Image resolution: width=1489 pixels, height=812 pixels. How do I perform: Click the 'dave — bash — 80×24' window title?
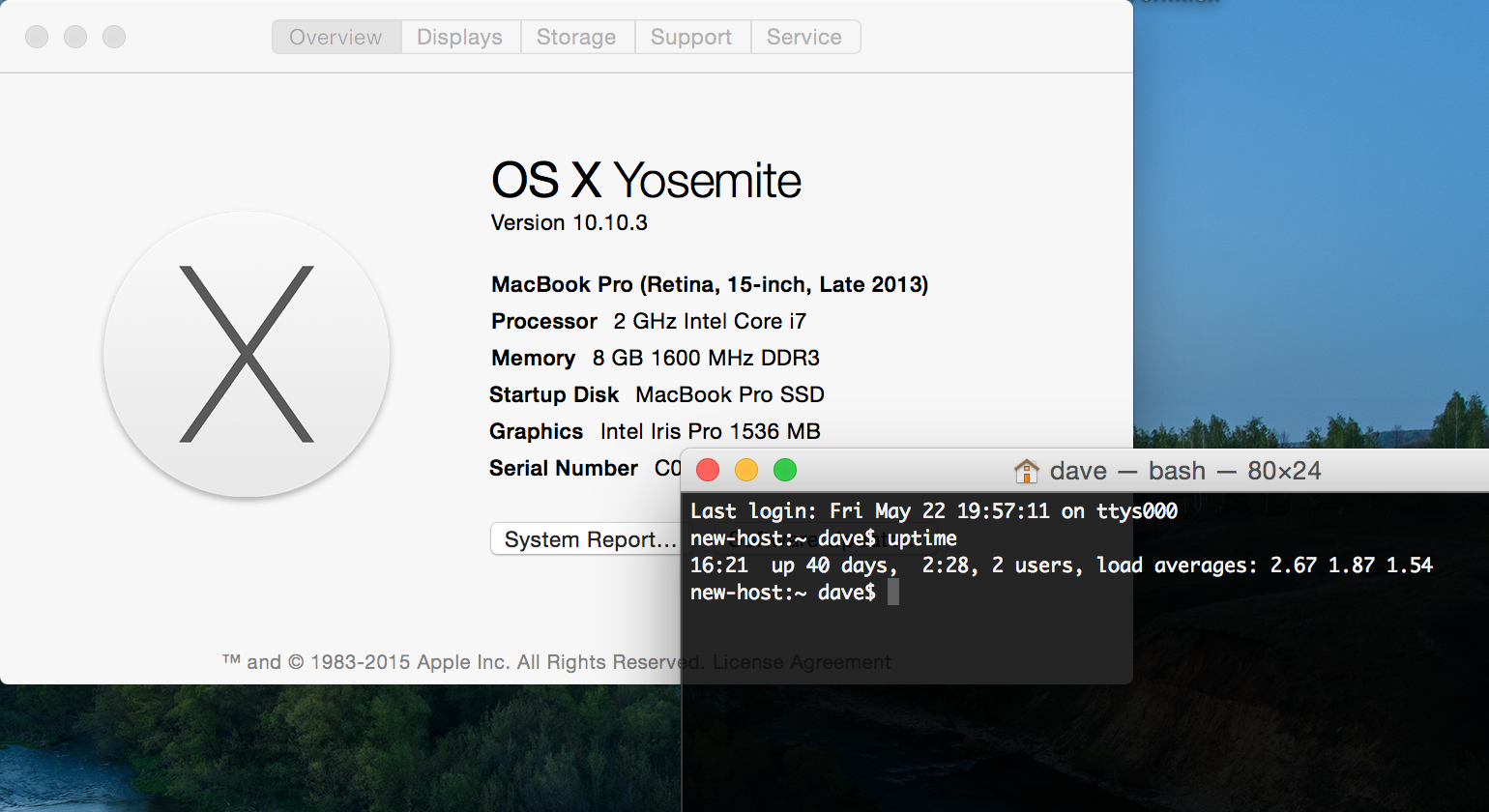[1185, 471]
